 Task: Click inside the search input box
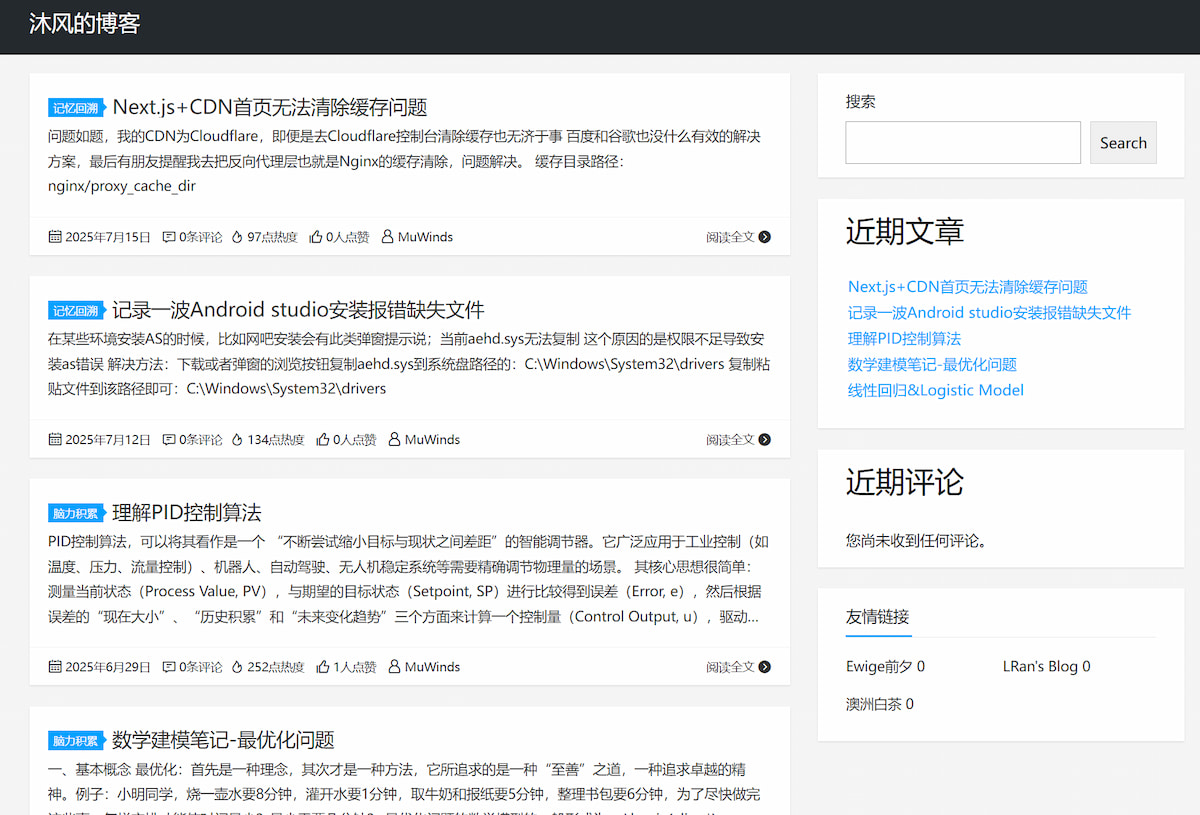[x=963, y=142]
